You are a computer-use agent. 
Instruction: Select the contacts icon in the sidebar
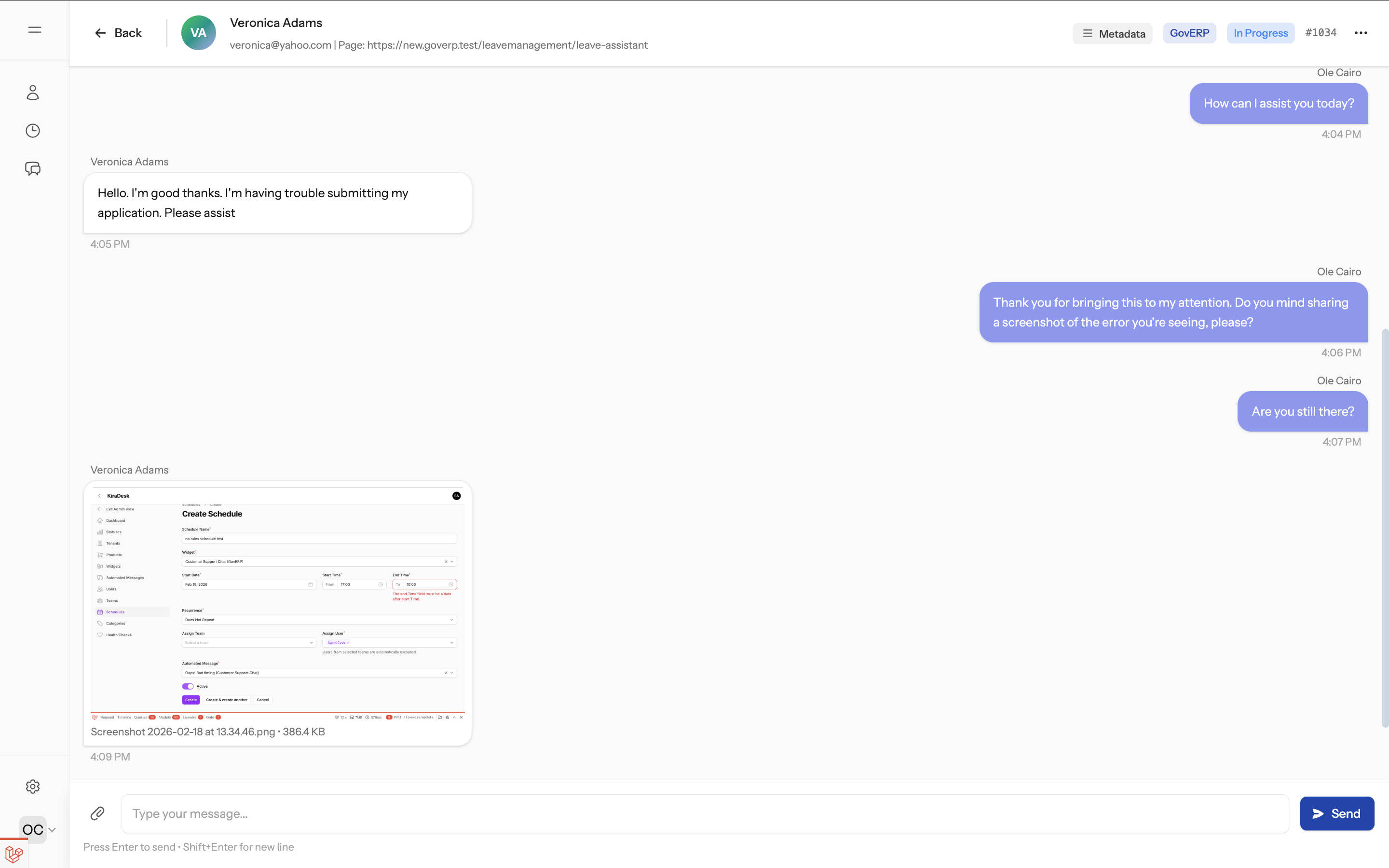pos(33,93)
